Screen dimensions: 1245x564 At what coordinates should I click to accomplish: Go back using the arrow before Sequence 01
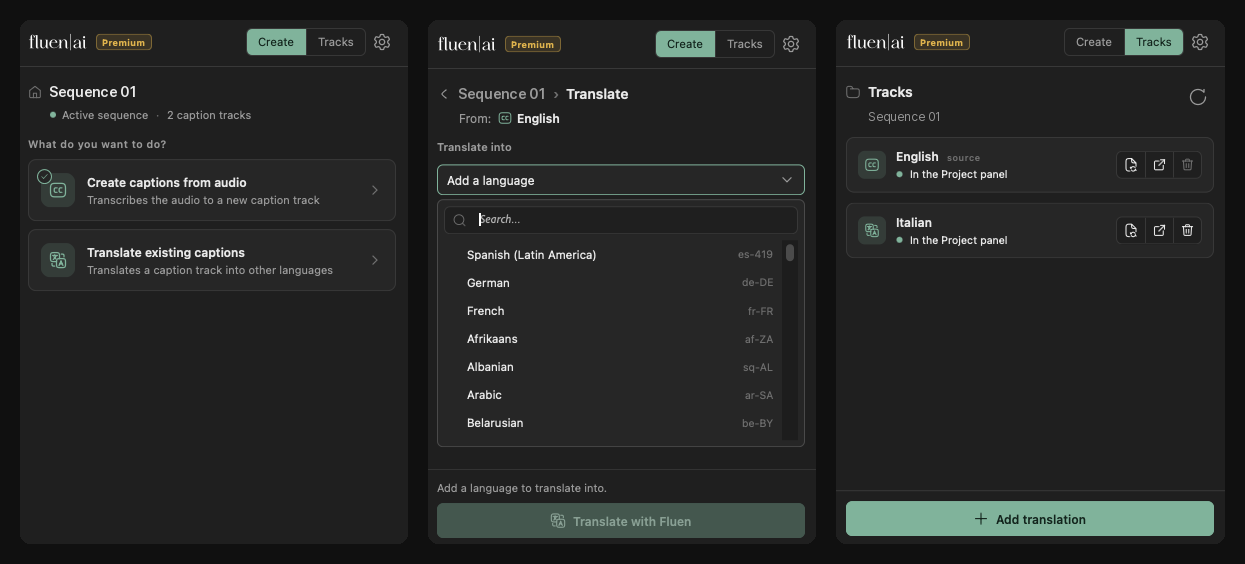444,94
